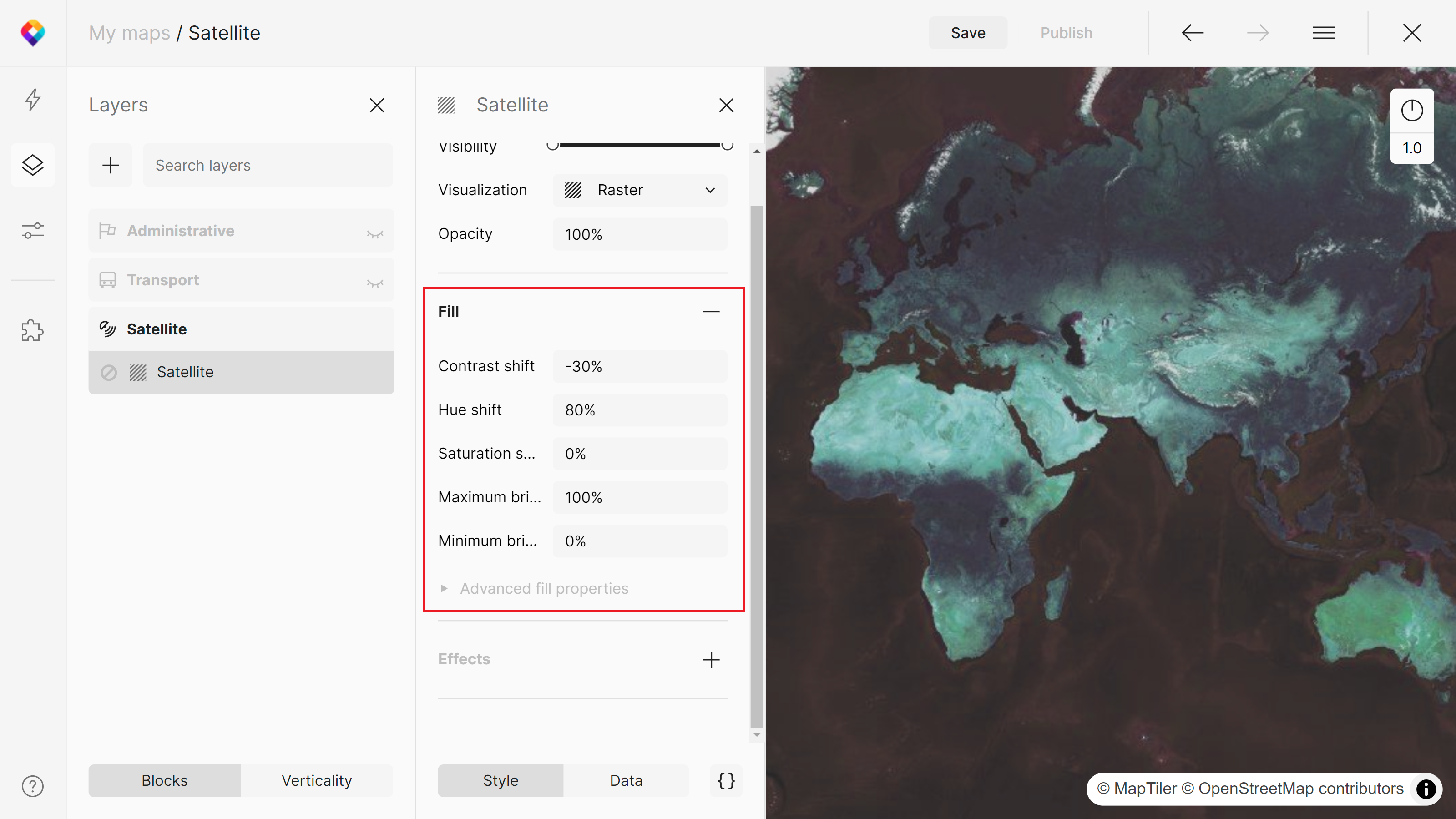Open the JSON code editor braces button
The height and width of the screenshot is (819, 1456).
click(726, 781)
